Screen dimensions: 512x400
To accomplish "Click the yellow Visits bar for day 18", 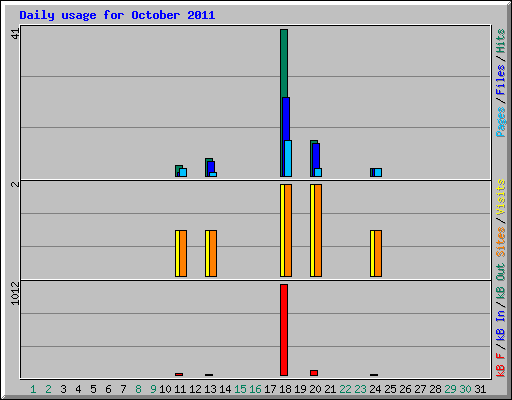I will point(282,230).
